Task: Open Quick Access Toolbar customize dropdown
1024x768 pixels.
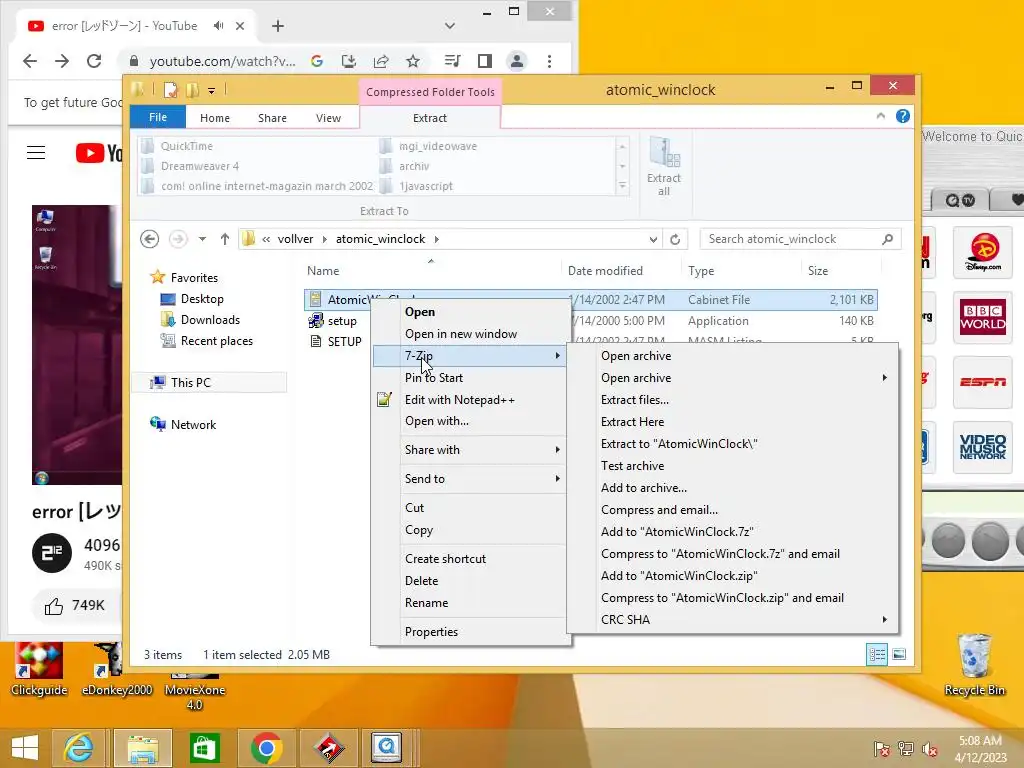Action: coord(212,90)
